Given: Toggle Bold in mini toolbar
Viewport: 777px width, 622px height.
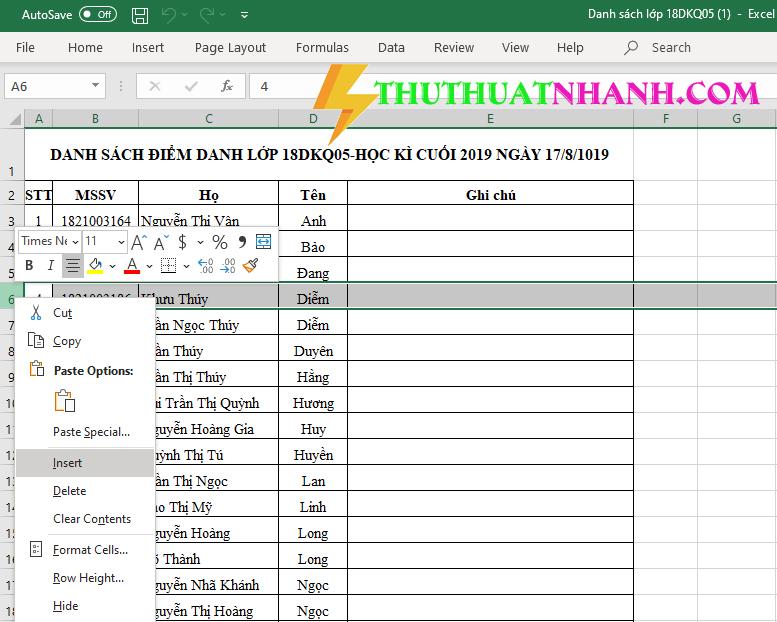Looking at the screenshot, I should (29, 266).
